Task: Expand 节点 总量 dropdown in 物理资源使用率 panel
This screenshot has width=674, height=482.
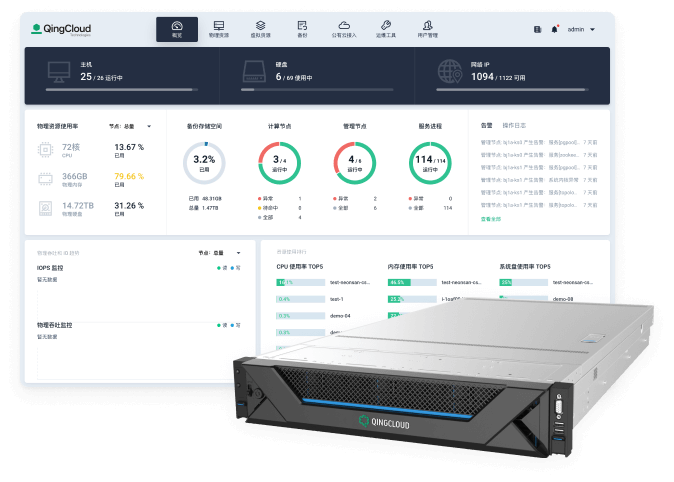Action: click(130, 126)
